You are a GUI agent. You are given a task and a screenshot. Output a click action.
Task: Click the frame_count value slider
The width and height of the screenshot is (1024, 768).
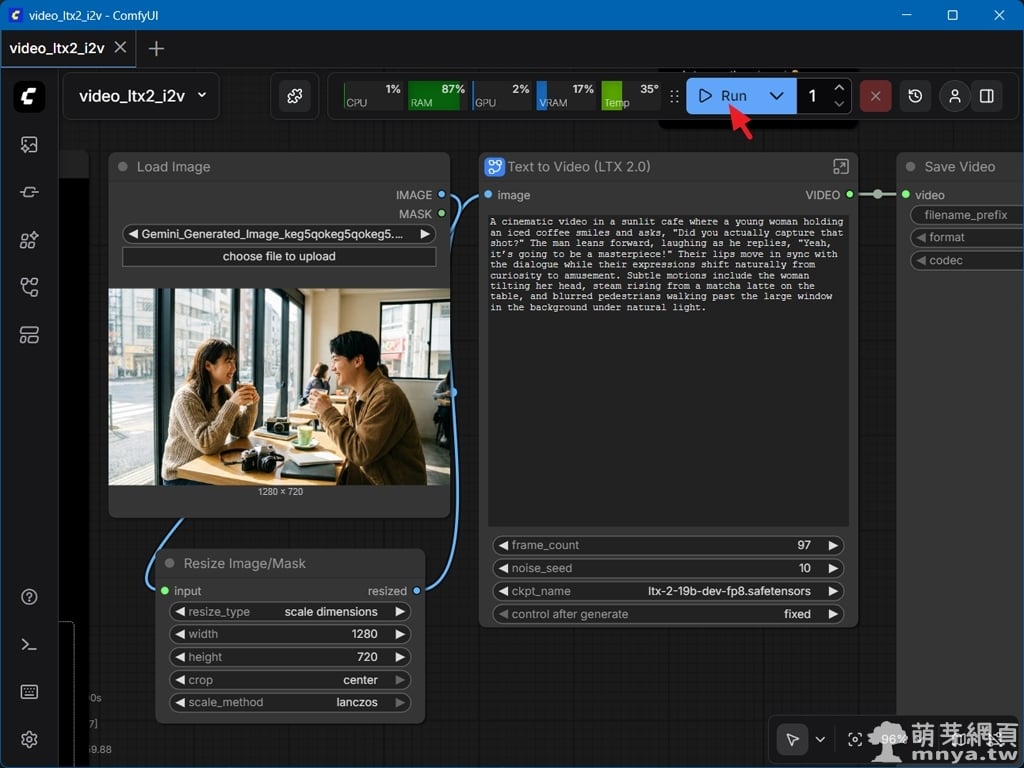point(668,545)
